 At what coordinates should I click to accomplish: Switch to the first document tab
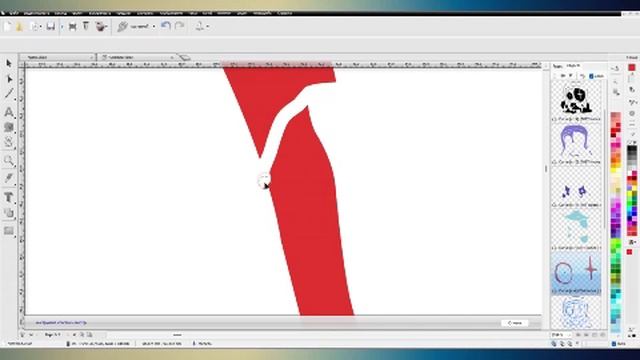pos(57,58)
